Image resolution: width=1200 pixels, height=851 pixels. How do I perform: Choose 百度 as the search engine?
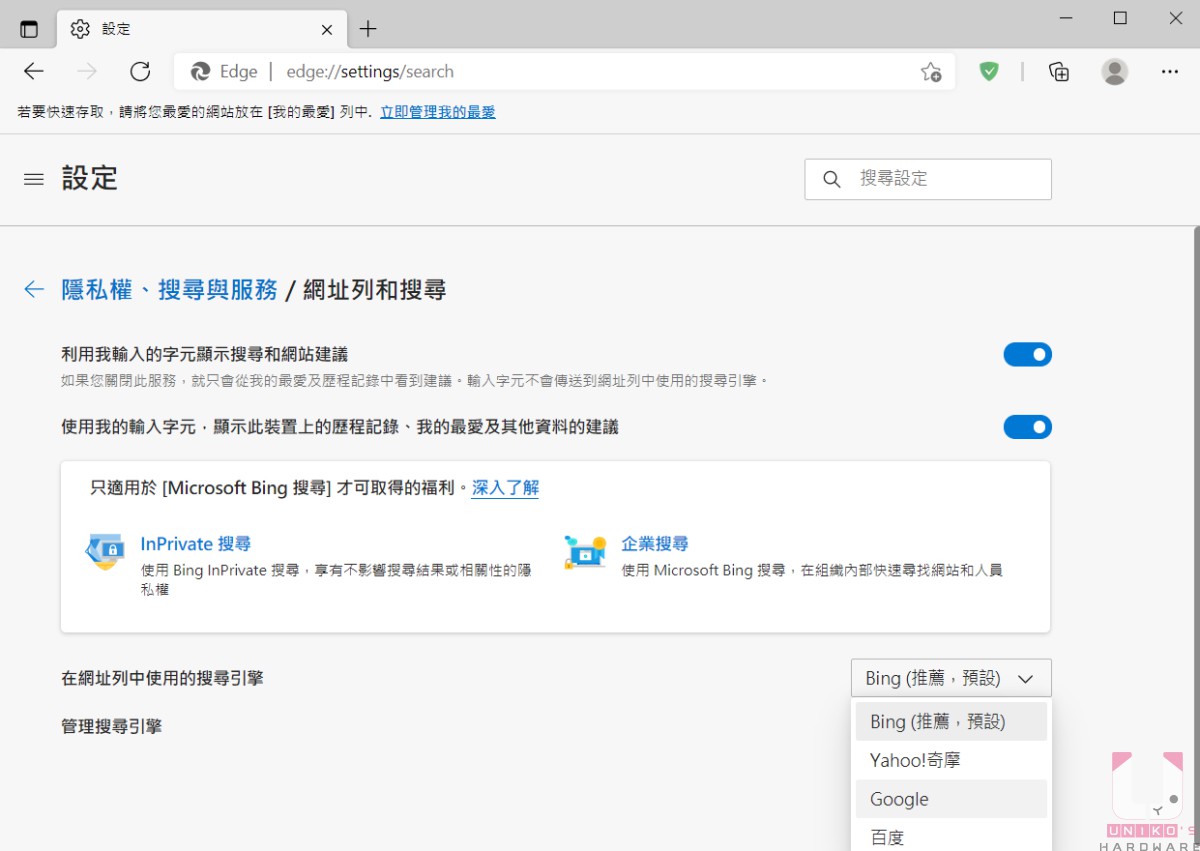pyautogui.click(x=951, y=837)
